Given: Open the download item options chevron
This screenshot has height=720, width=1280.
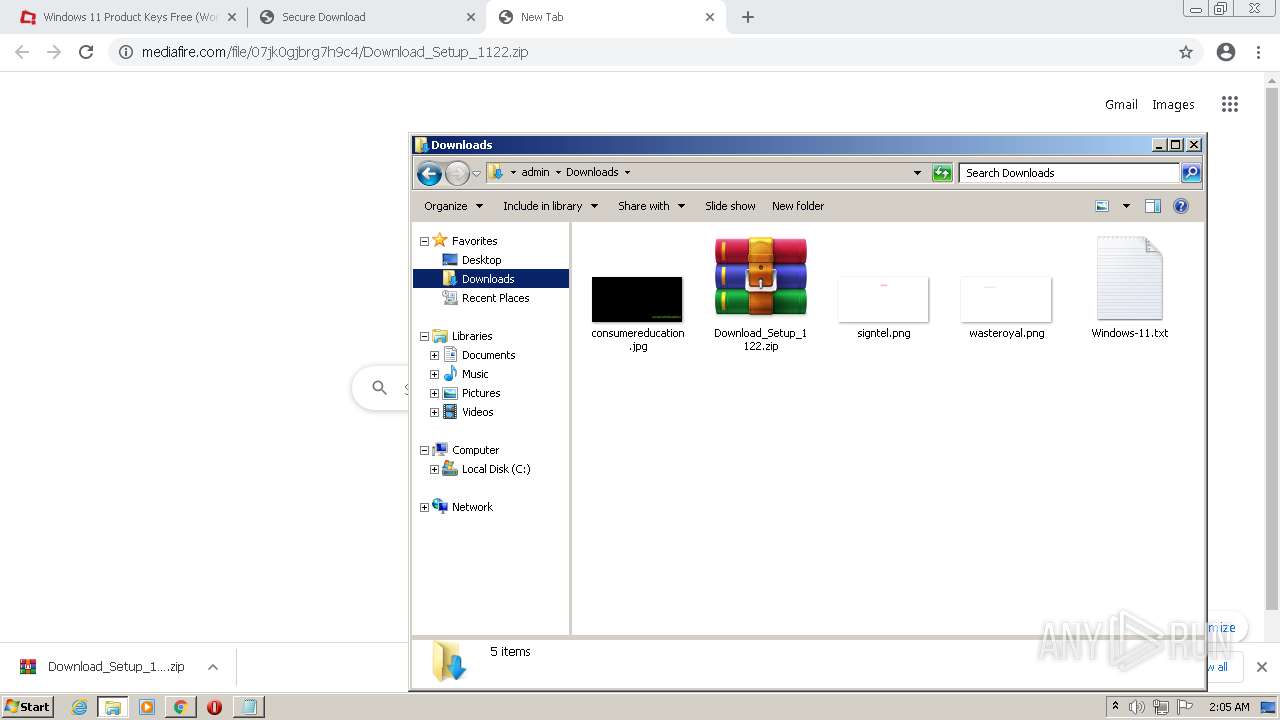Looking at the screenshot, I should [213, 667].
